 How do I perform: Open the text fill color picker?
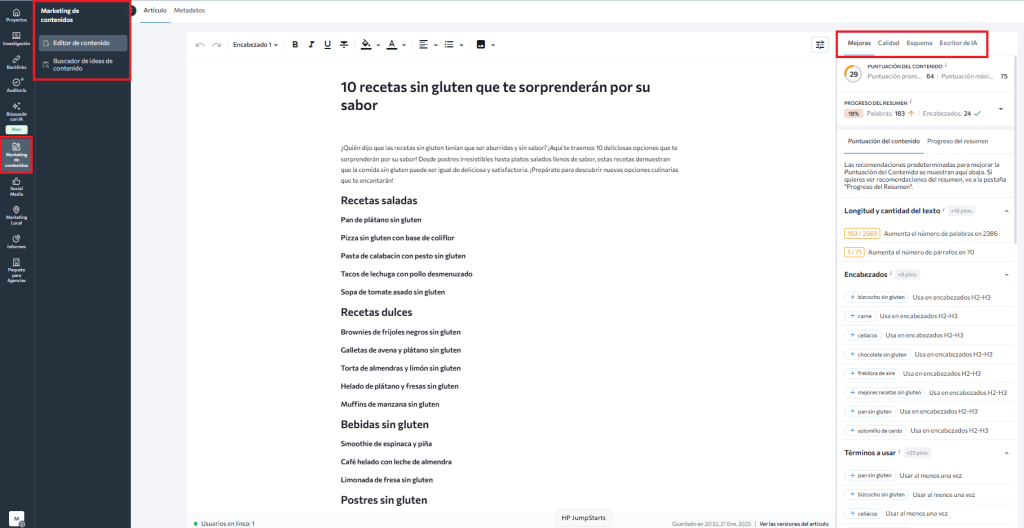pyautogui.click(x=366, y=44)
